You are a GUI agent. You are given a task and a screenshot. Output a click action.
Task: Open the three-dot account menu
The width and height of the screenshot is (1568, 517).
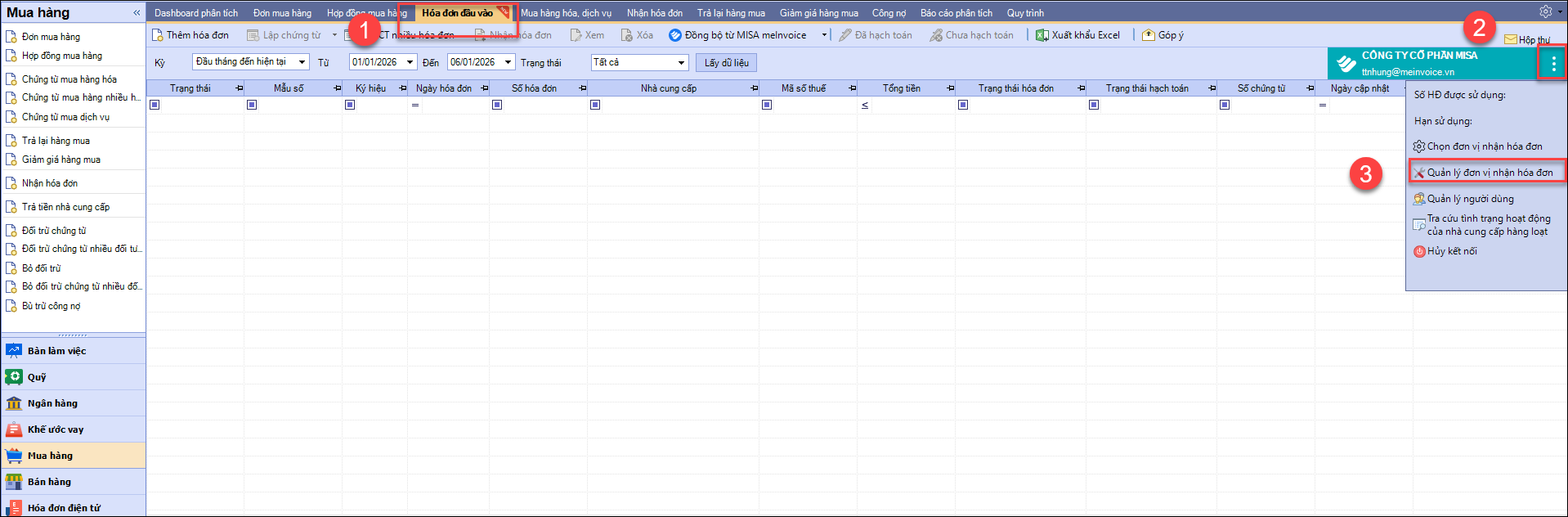pyautogui.click(x=1552, y=63)
